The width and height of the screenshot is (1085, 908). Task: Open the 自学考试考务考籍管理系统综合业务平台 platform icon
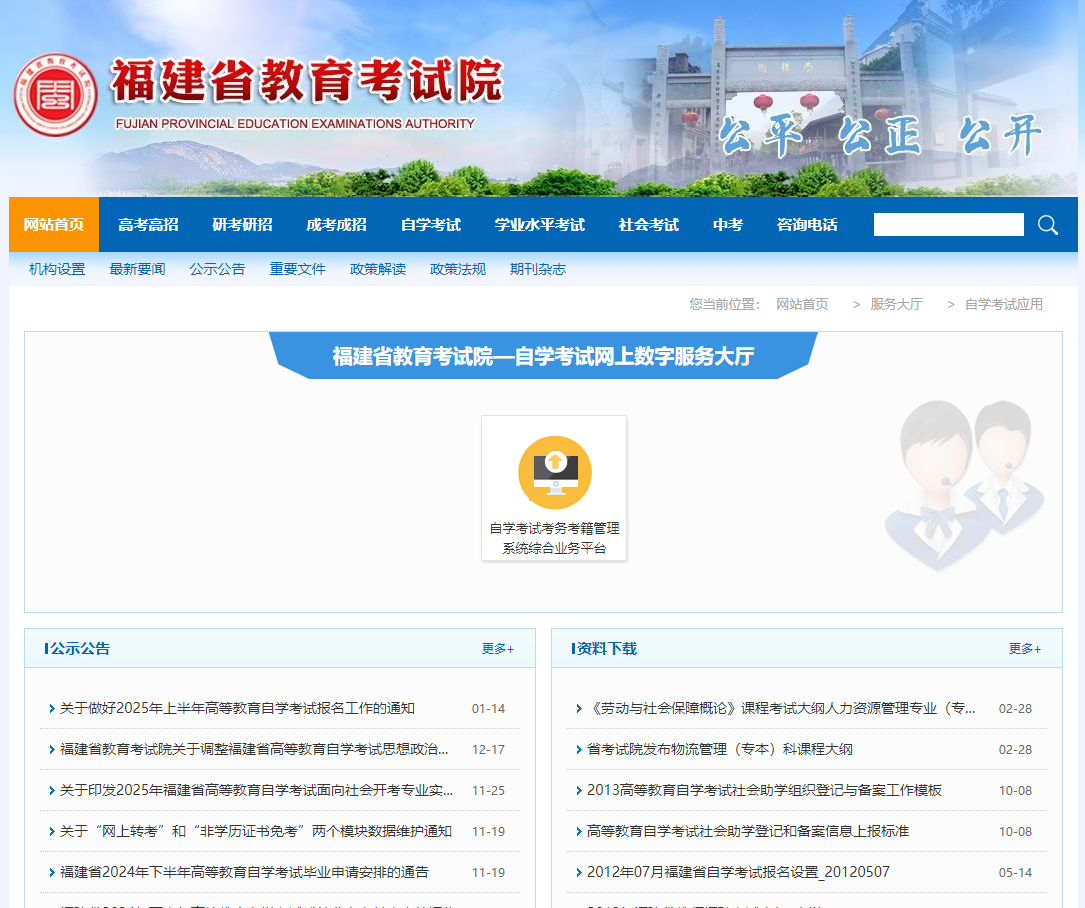coord(553,470)
